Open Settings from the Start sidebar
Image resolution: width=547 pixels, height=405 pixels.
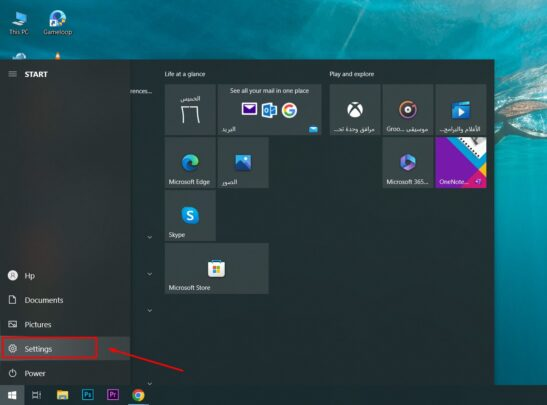pos(65,349)
